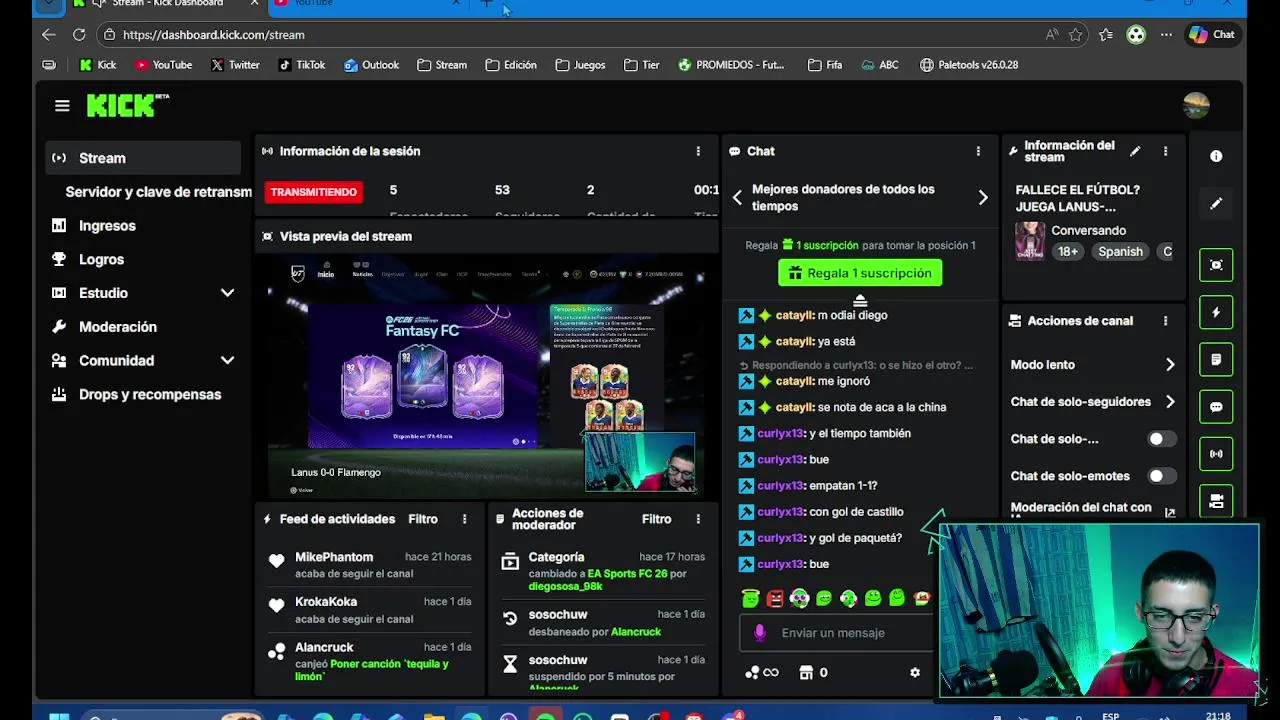This screenshot has width=1280, height=720.
Task: Open EA Sports FC 26 category link
Action: point(627,574)
